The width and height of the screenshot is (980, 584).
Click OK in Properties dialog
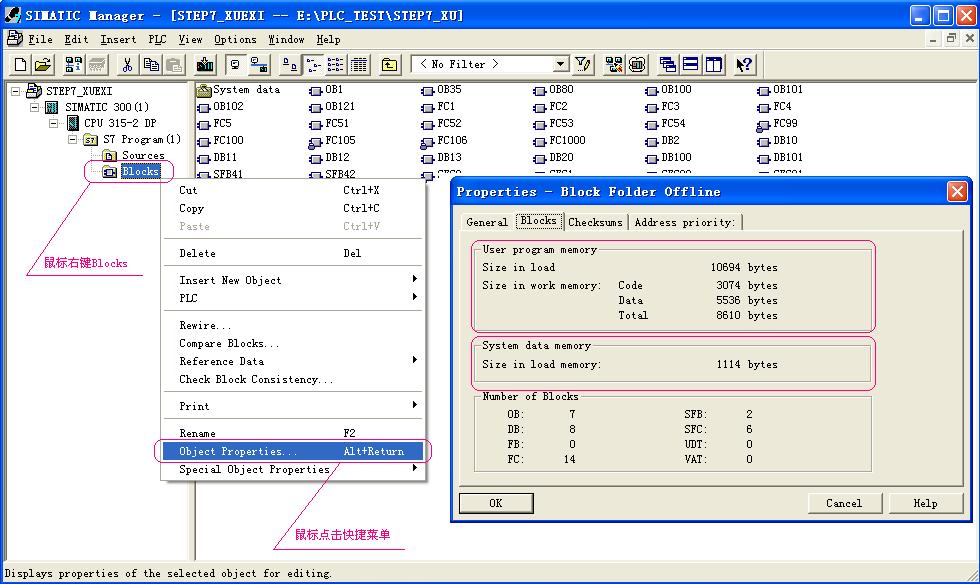(x=496, y=503)
